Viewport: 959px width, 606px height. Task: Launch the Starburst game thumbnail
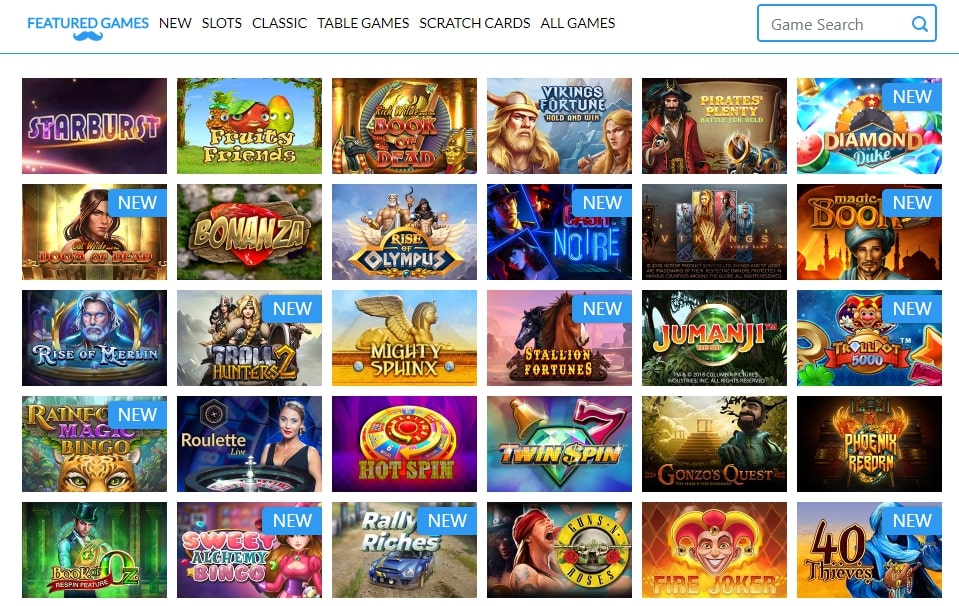click(x=94, y=126)
